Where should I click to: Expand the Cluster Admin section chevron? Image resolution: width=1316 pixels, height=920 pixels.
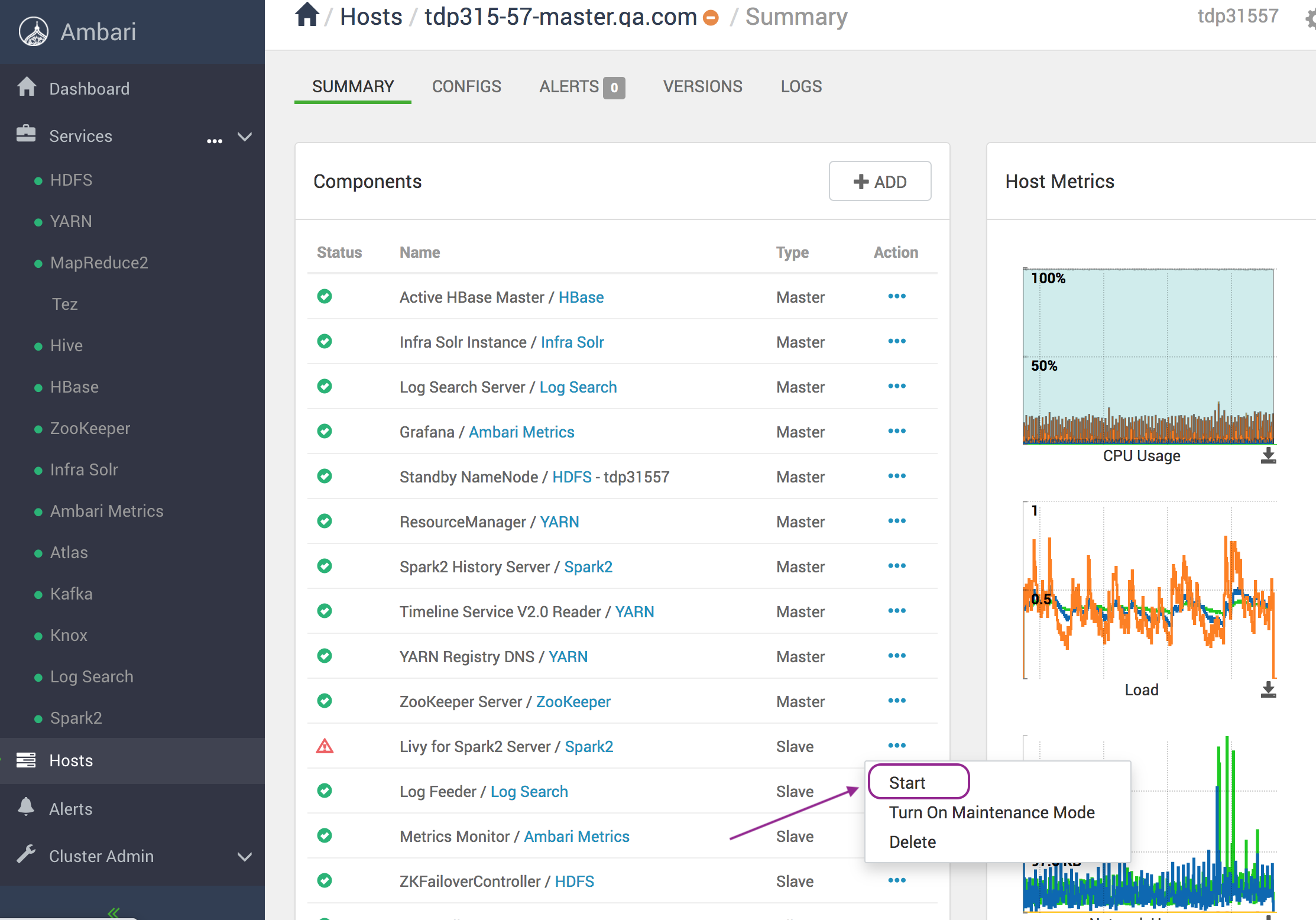click(244, 856)
